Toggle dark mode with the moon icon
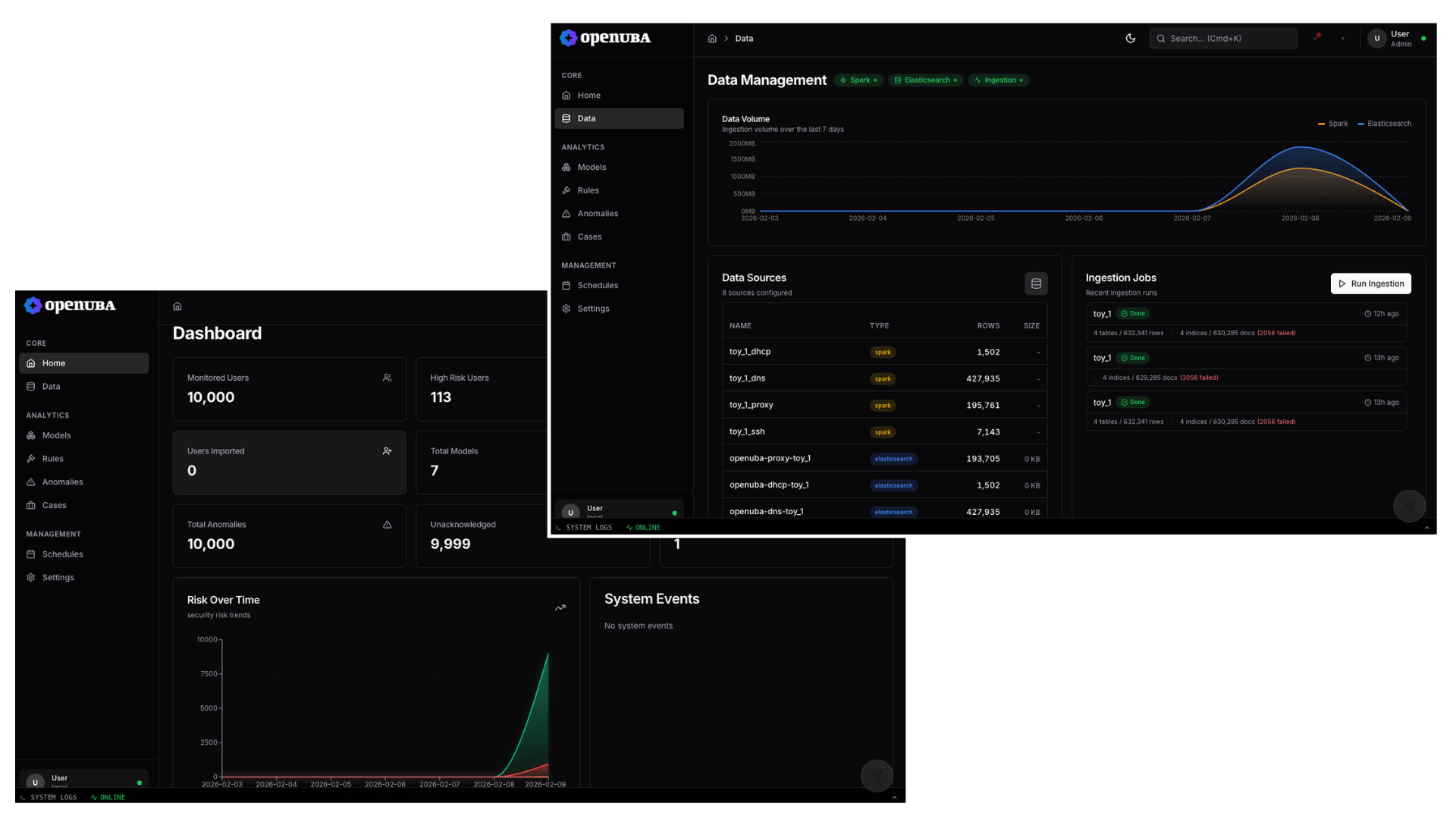Screen dimensions: 1456x819 click(1131, 38)
